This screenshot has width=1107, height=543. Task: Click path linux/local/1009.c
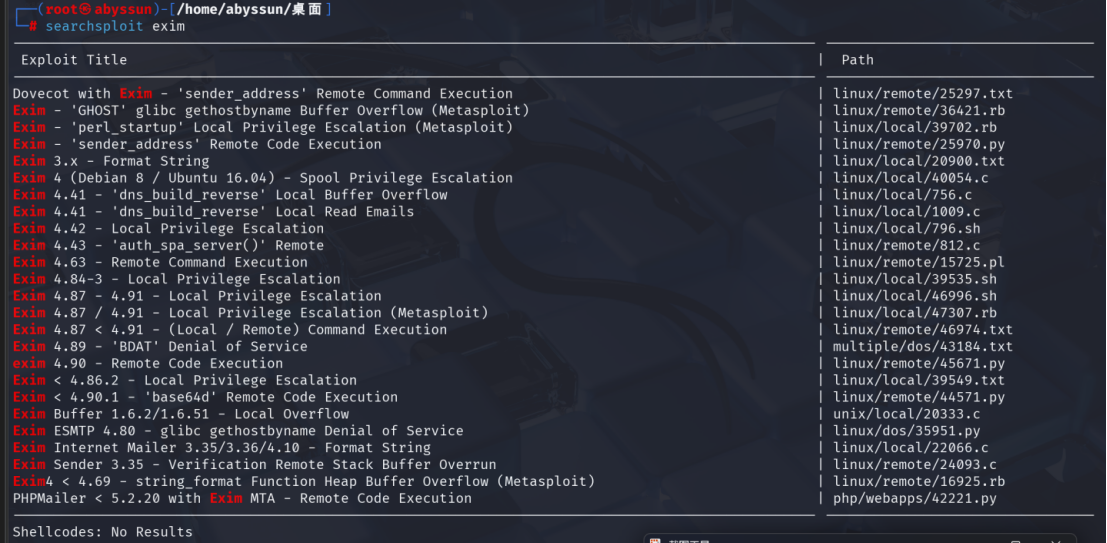point(906,212)
